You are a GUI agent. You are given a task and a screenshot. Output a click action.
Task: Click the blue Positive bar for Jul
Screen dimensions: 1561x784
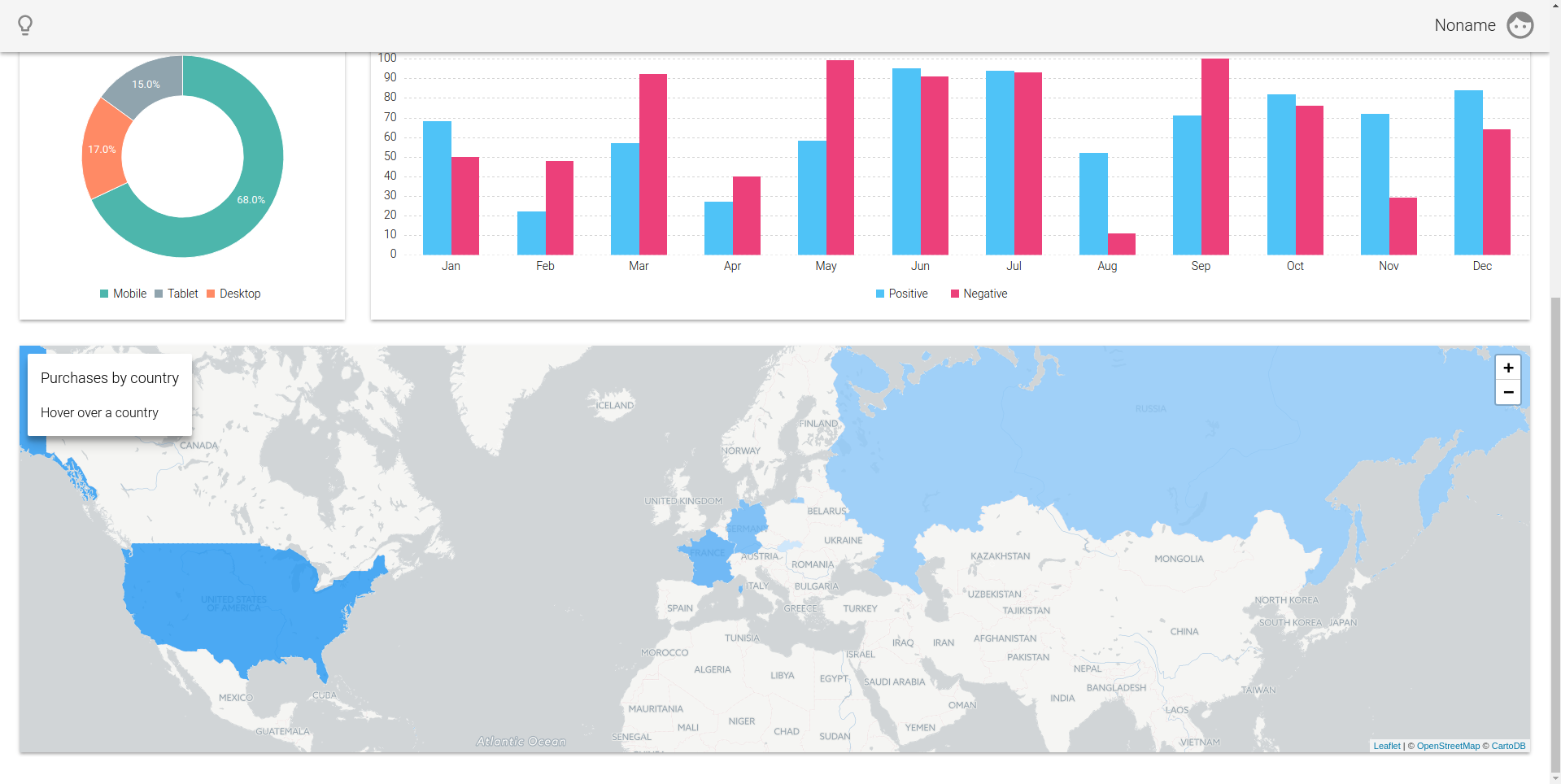1000,163
